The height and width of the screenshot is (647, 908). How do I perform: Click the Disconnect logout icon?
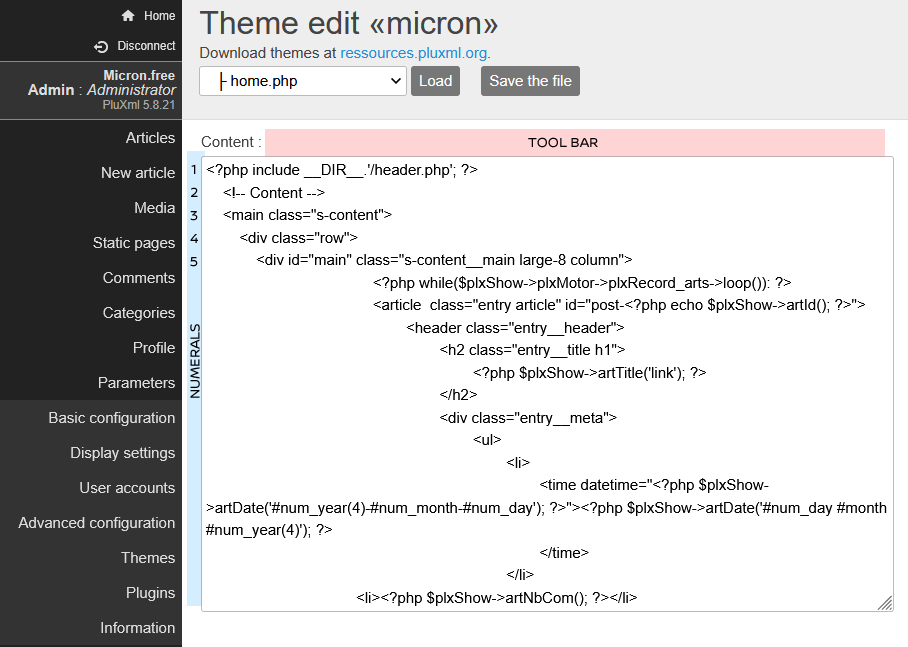click(x=100, y=46)
